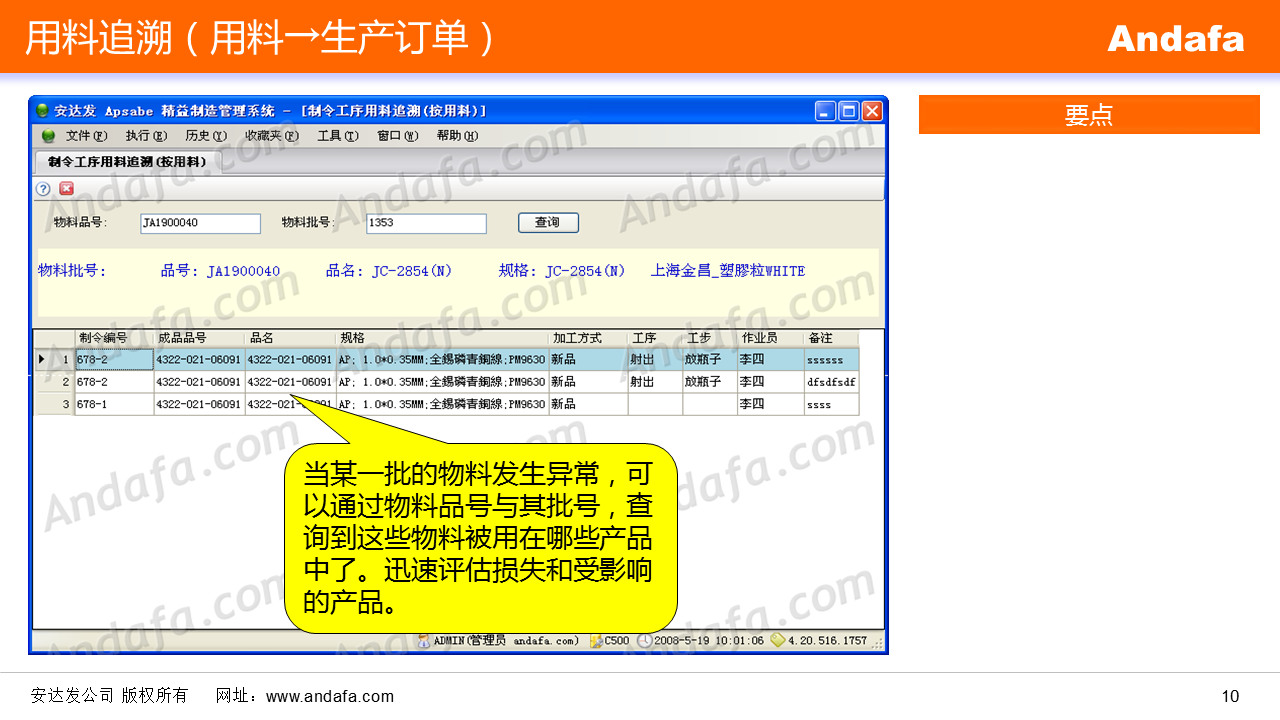Maximize the Apsabe application window

pos(848,111)
